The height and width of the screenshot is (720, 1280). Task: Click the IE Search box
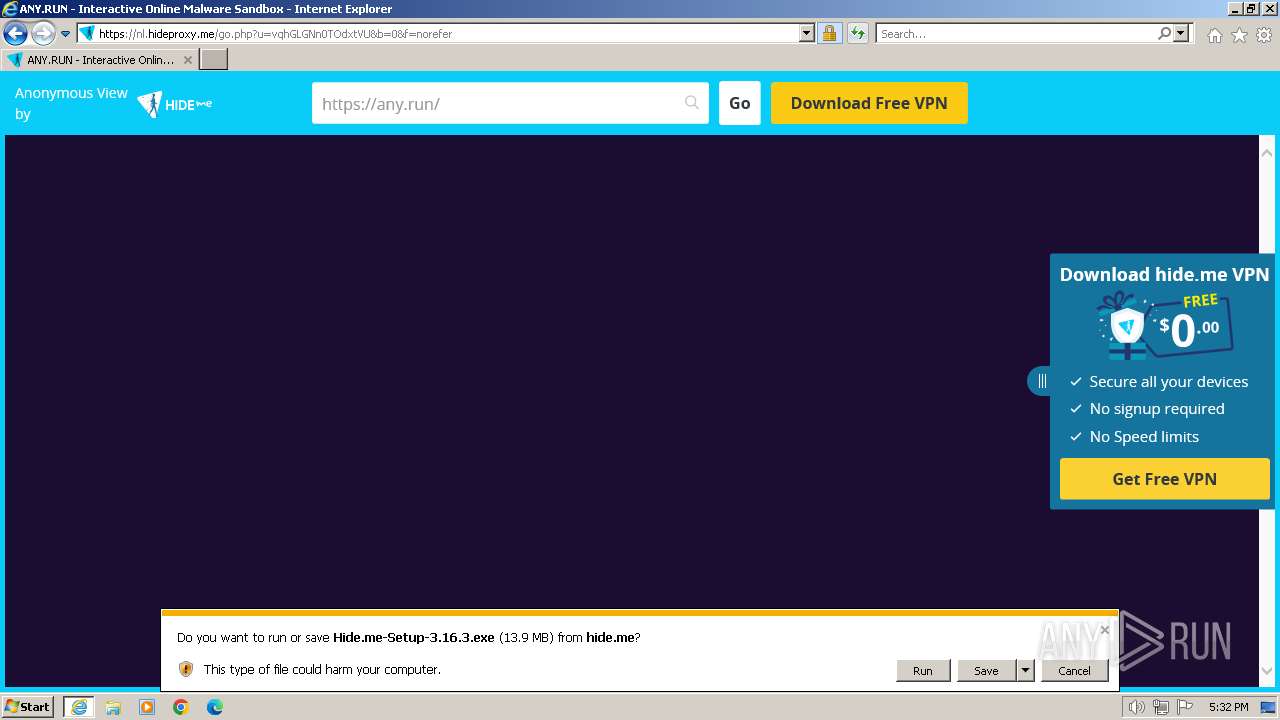pos(1016,34)
